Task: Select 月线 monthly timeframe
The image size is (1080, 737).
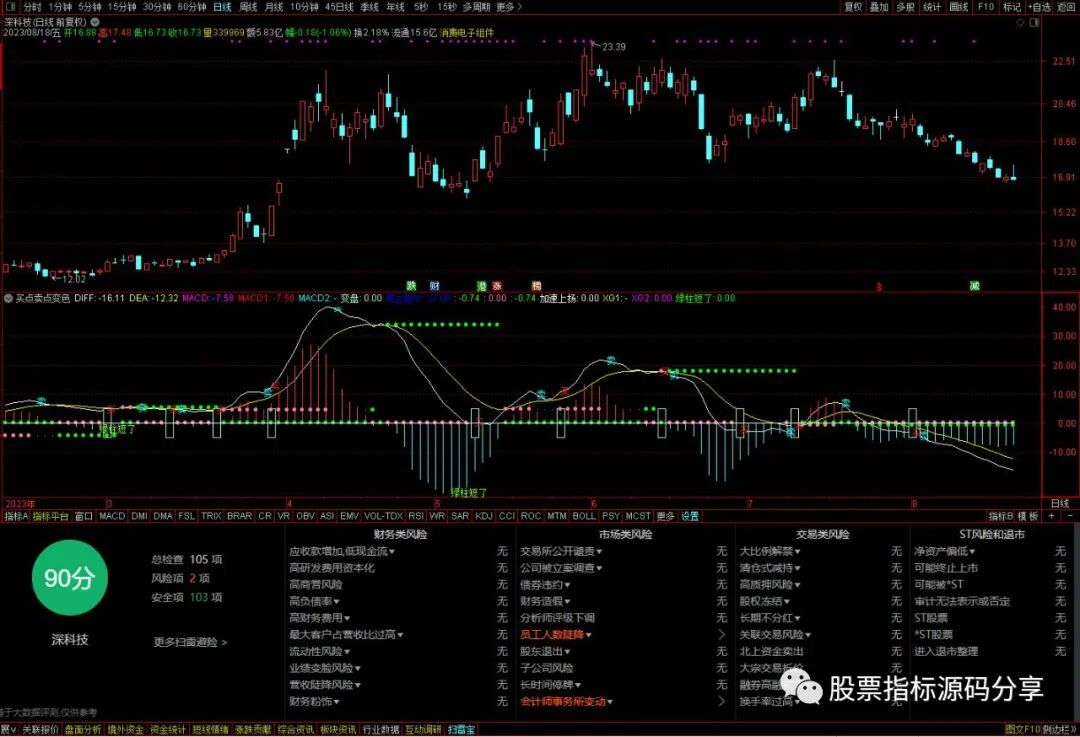Action: click(274, 6)
